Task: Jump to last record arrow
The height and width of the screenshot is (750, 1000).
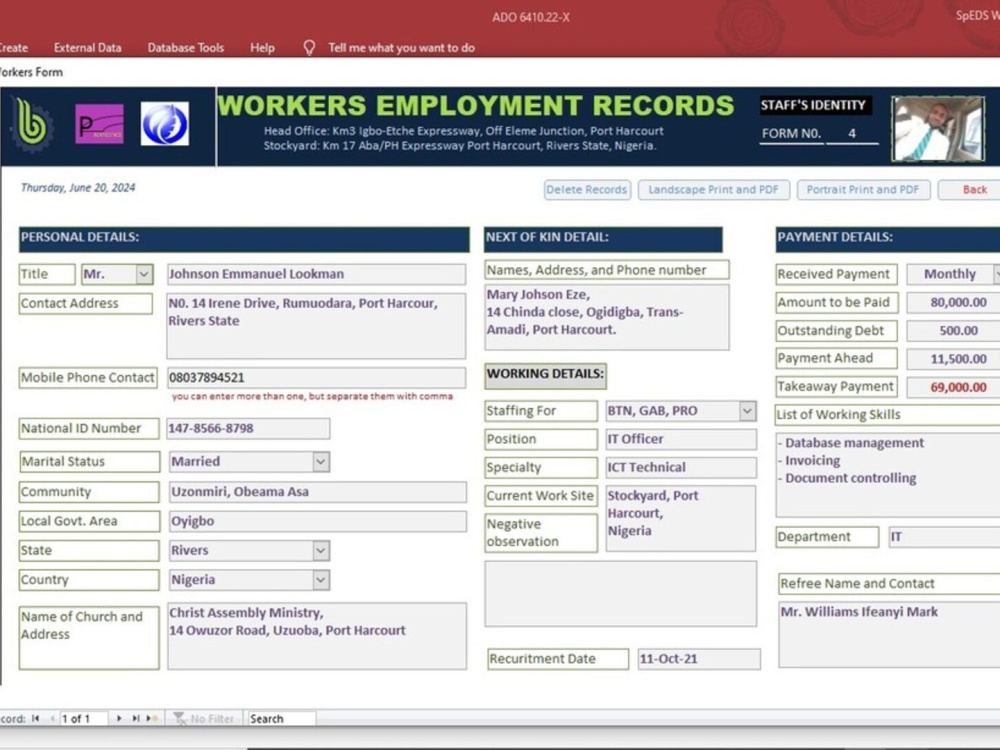Action: (x=135, y=718)
